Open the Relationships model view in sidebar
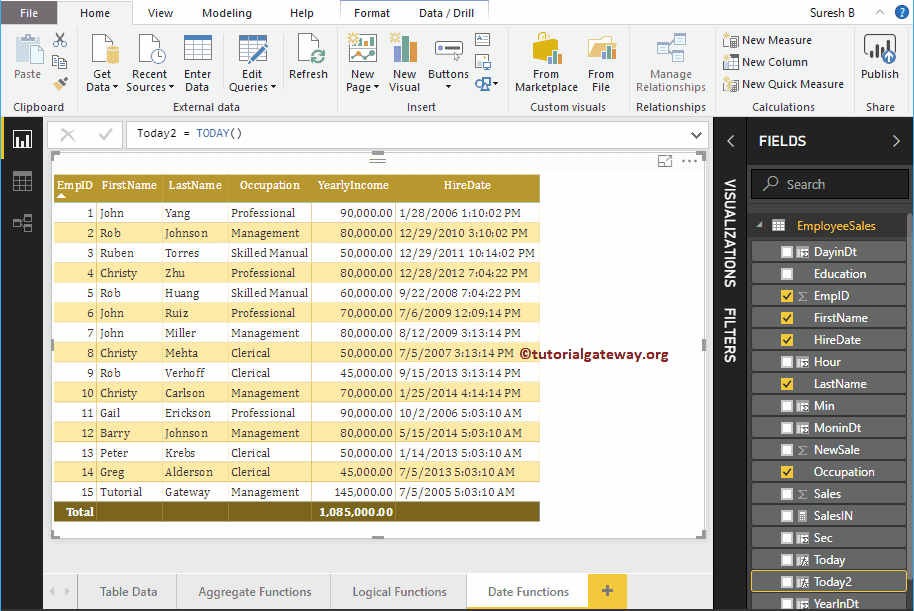Viewport: 914px width, 611px height. coord(22,223)
